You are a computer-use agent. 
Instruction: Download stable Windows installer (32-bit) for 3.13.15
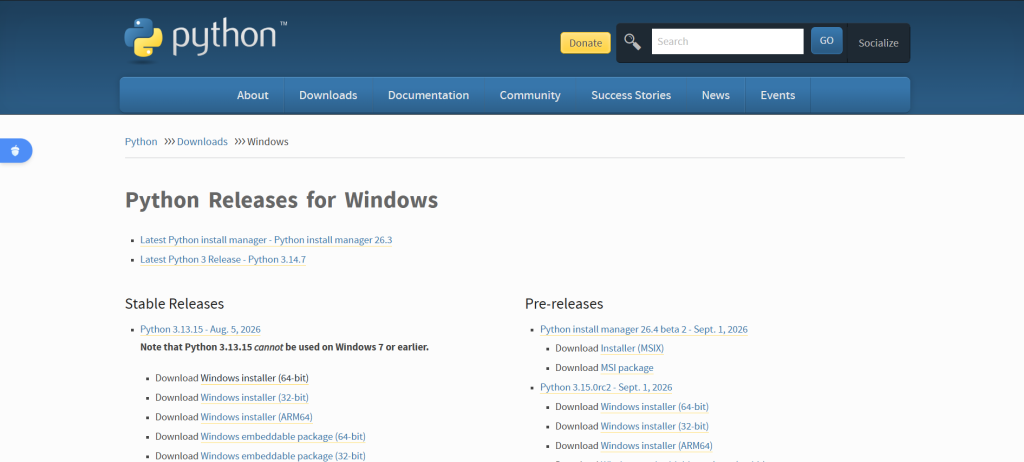(255, 398)
